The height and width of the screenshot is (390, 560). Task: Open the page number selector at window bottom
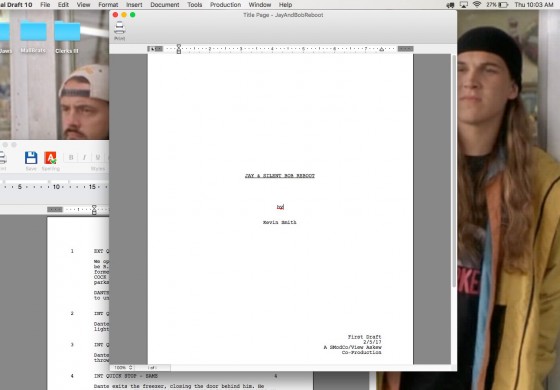[x=153, y=367]
